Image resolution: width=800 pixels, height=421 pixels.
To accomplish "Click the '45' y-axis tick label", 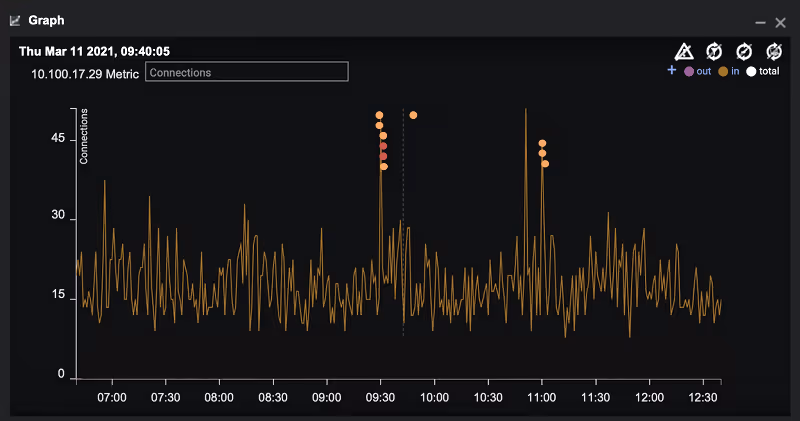I will [58, 138].
